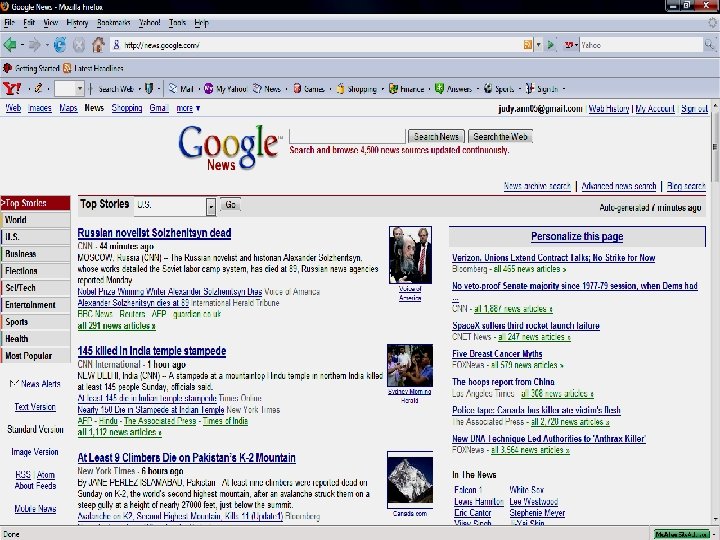Open the Yahoo toolbar search box dropdown
The width and height of the screenshot is (720, 540).
point(80,88)
